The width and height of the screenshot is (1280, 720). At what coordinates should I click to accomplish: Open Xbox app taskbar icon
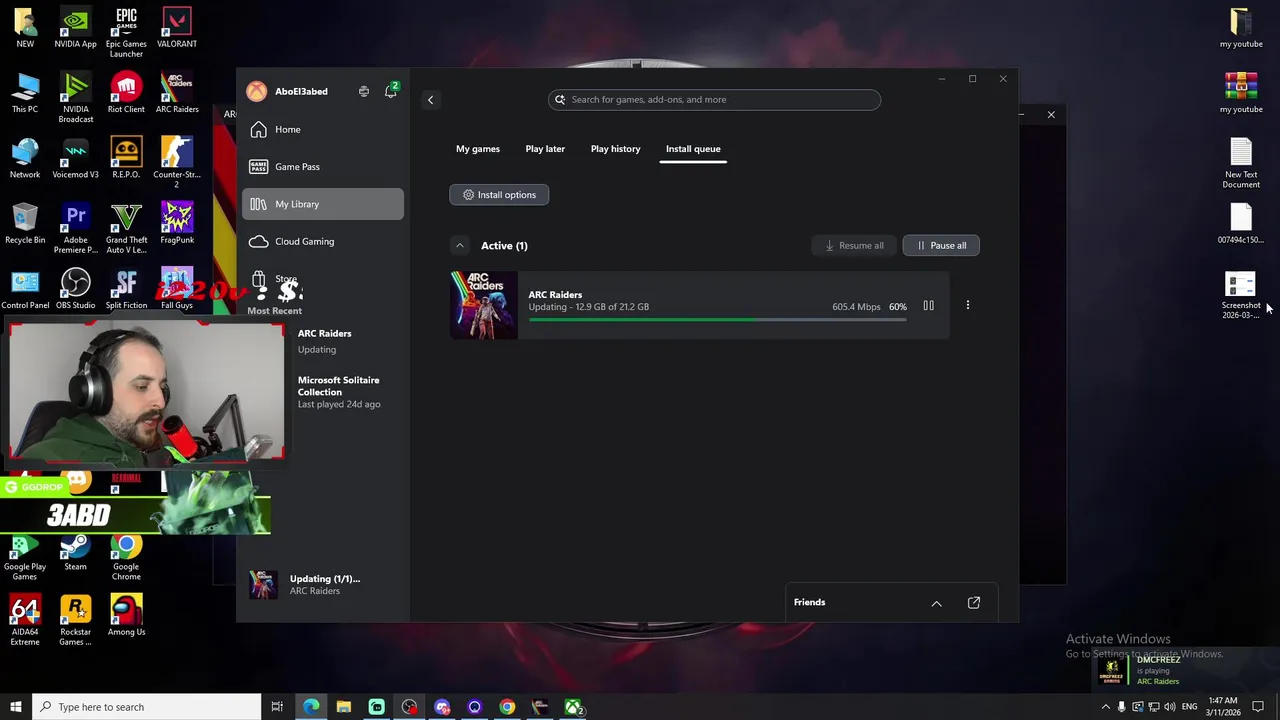pyautogui.click(x=573, y=707)
